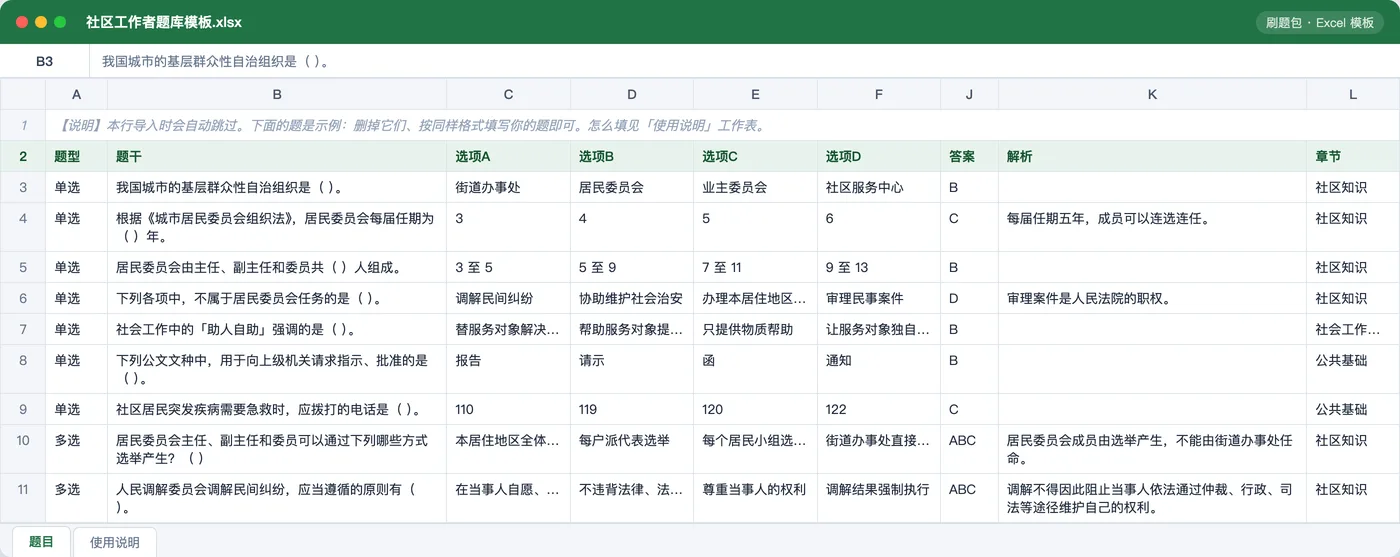Click option cell 120
Image resolution: width=1400 pixels, height=557 pixels.
tap(755, 409)
